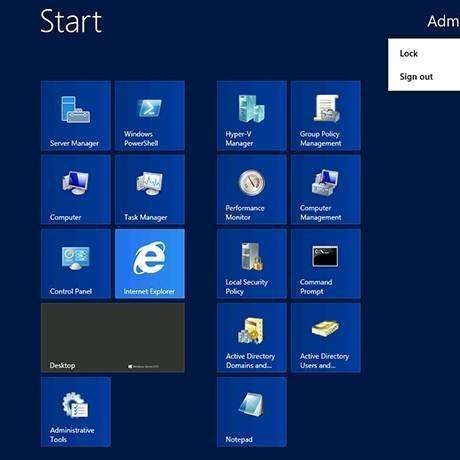Viewport: 460px width, 460px height.
Task: Start Task Manager from its tile
Action: pos(150,190)
